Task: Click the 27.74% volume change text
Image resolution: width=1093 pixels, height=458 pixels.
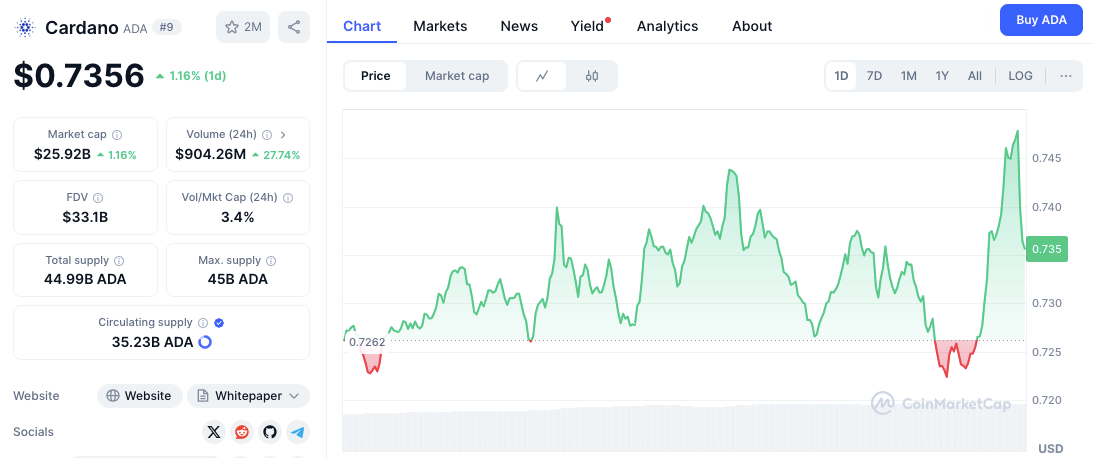Action: pyautogui.click(x=282, y=155)
